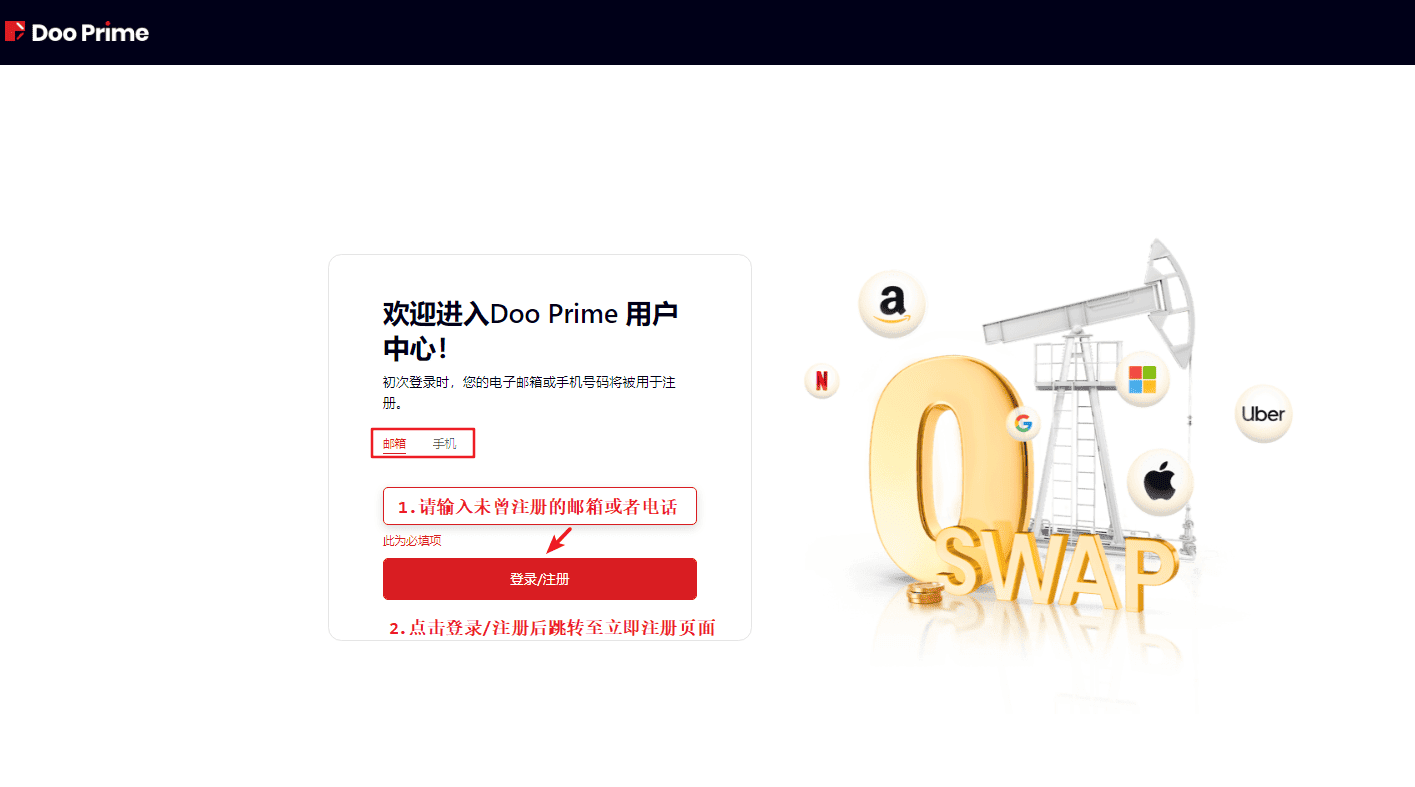Click the Apple logo bubble
The width and height of the screenshot is (1415, 787).
pyautogui.click(x=1160, y=482)
